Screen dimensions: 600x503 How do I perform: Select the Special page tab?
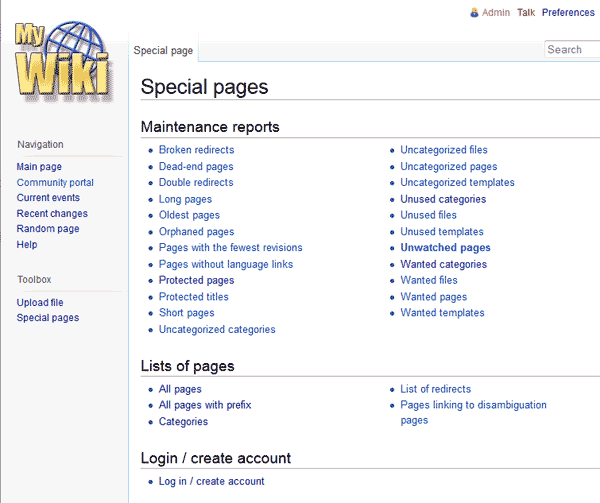(x=164, y=50)
